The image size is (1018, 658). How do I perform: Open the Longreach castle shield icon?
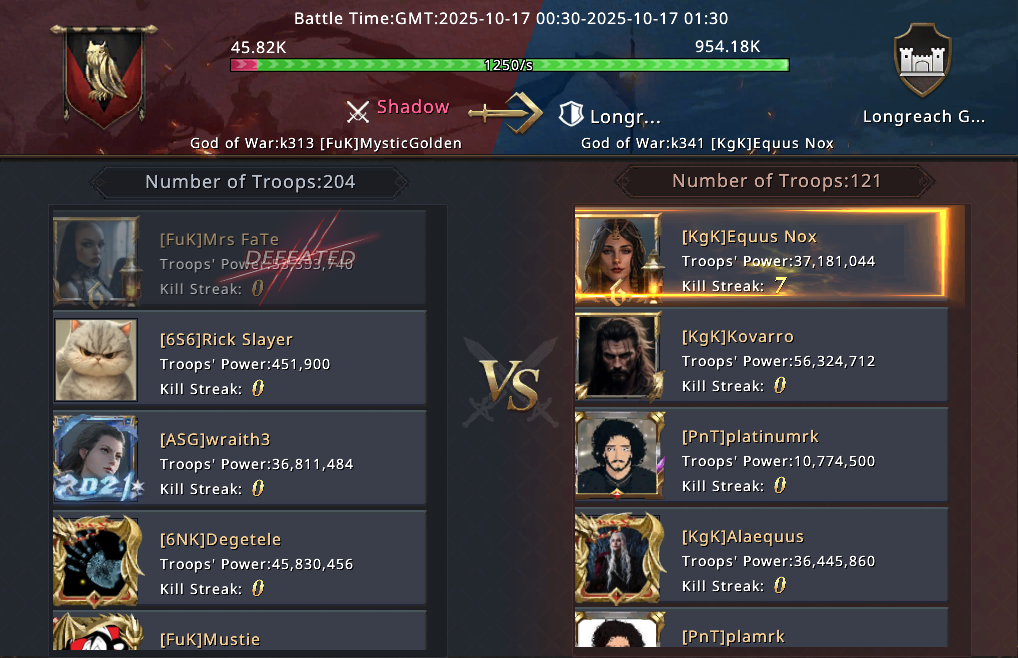[923, 60]
